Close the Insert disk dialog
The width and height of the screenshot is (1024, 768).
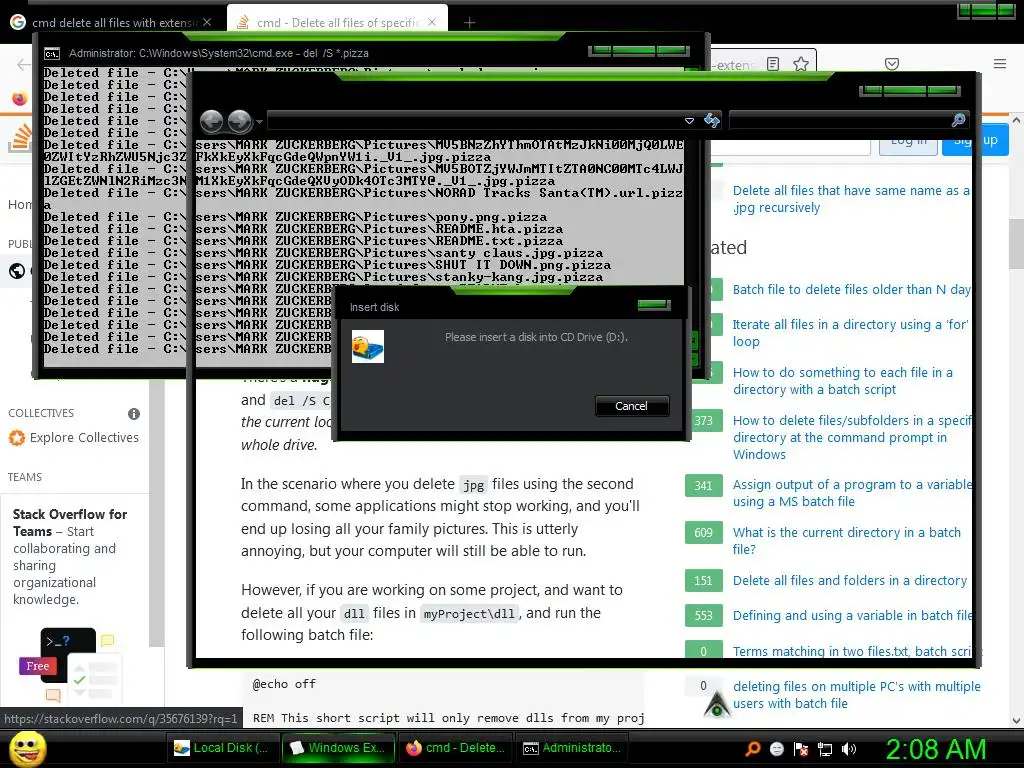pos(654,305)
